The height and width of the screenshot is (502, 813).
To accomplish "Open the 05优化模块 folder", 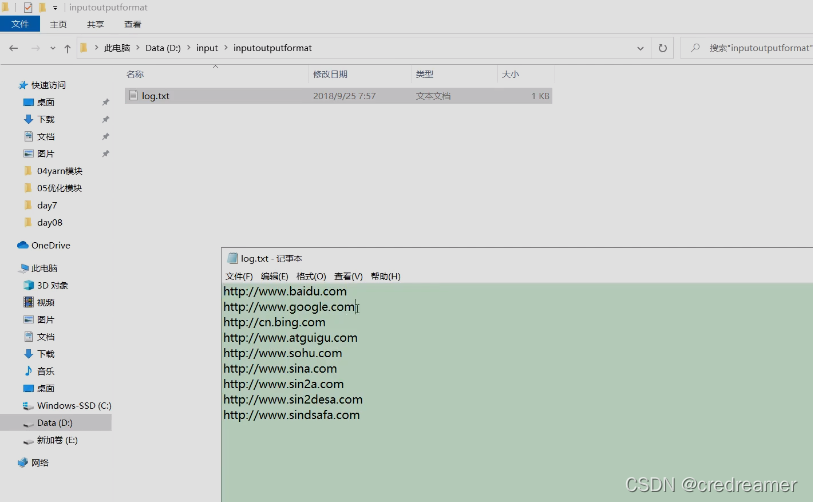I will coord(59,188).
